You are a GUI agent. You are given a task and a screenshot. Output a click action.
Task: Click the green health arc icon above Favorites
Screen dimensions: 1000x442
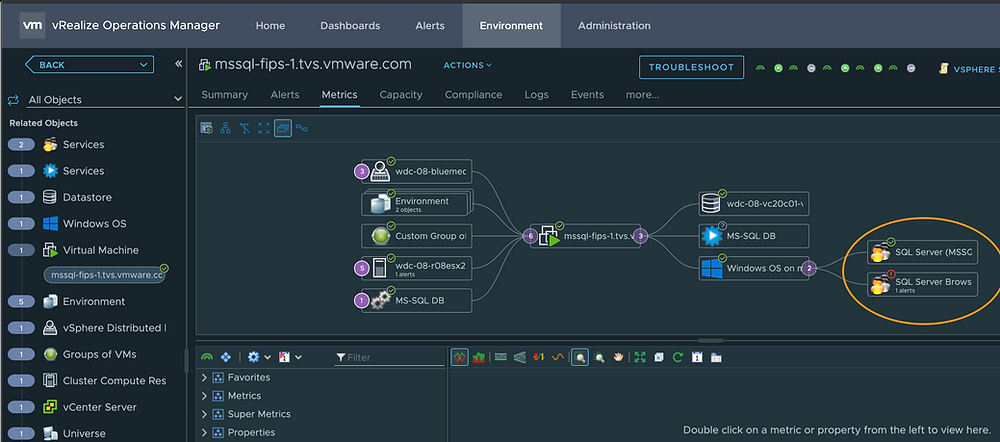tap(207, 357)
